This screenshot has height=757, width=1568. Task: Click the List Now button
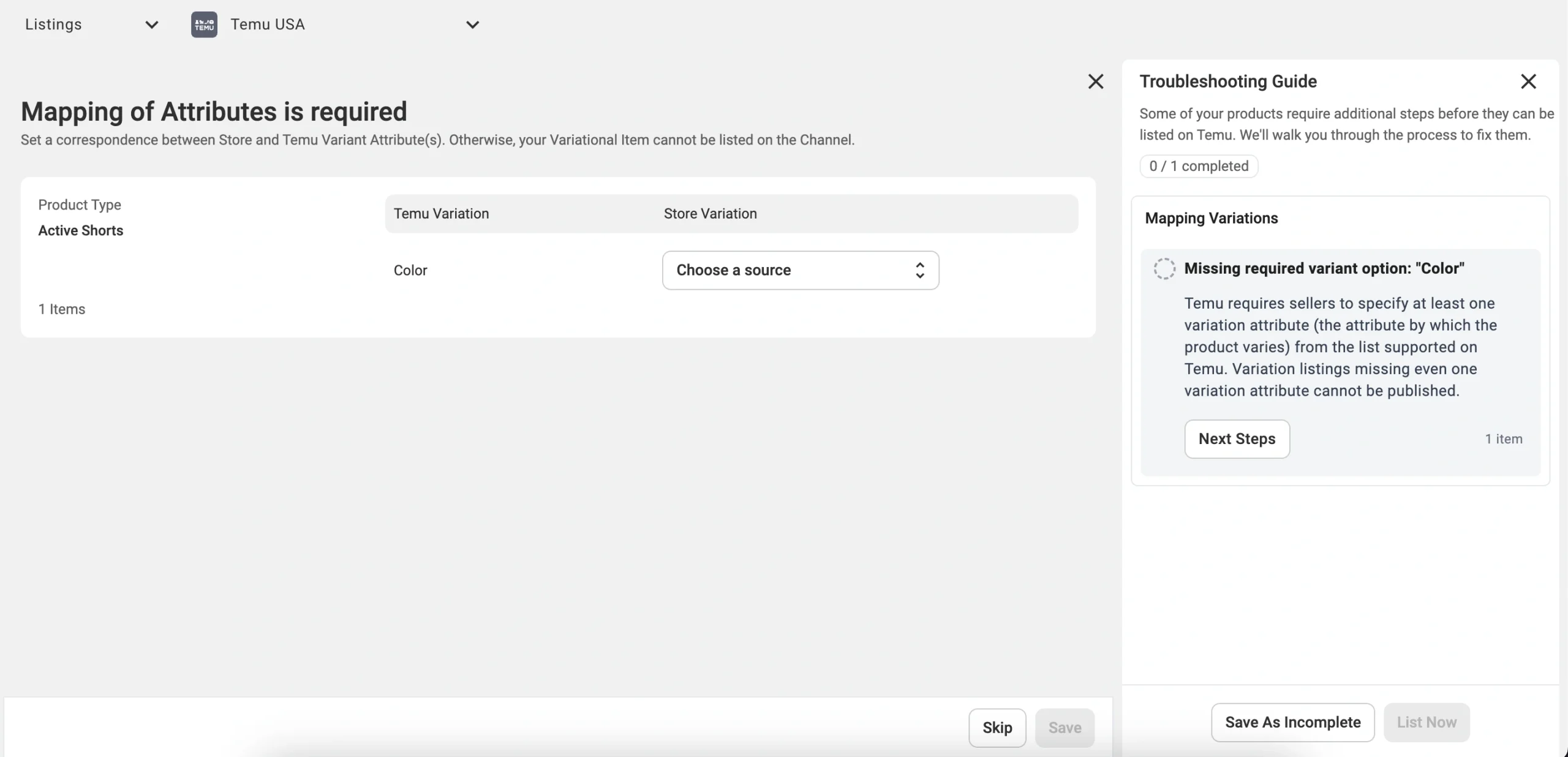(x=1426, y=722)
